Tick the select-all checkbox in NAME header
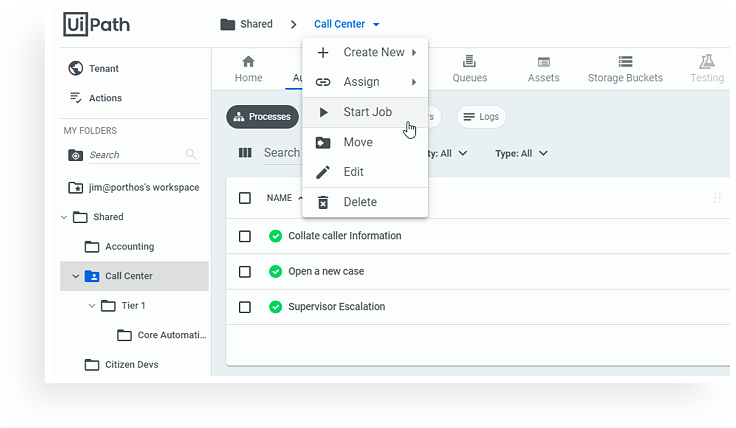The height and width of the screenshot is (428, 736). (x=245, y=198)
